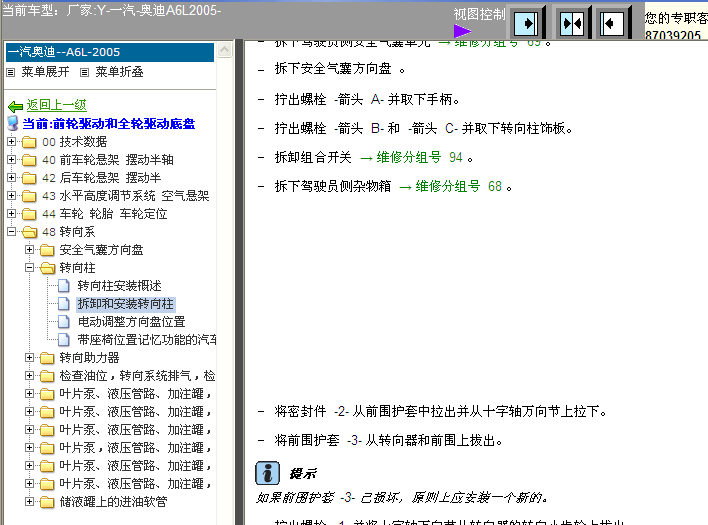Click the open folder icon of 转向柱

[47, 268]
